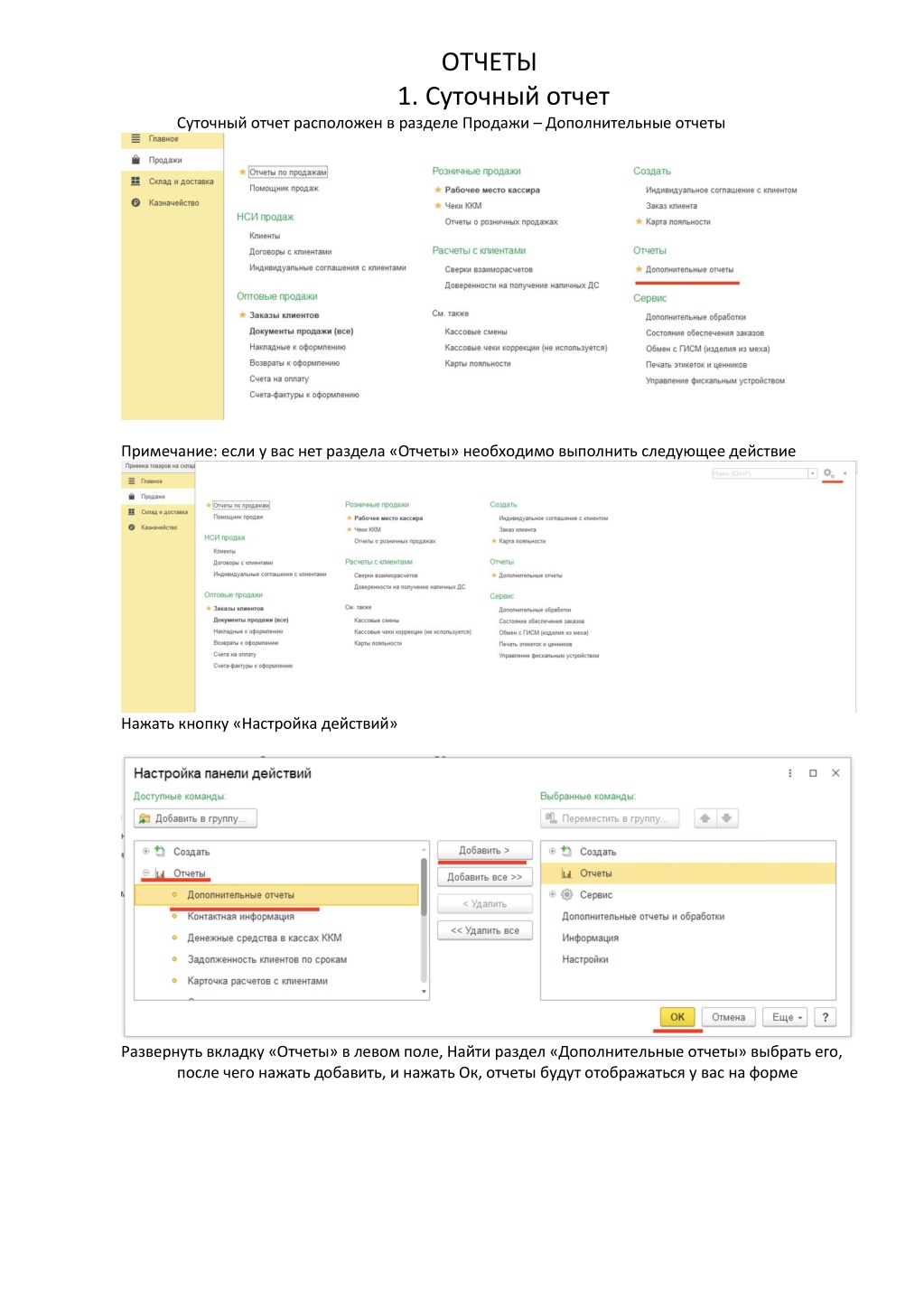Select Настройки in selected commands
Viewport: 924px width, 1307px height.
coord(585,959)
